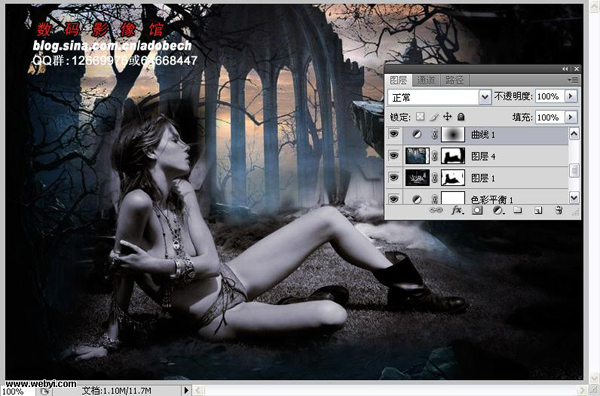Switch to the 通道 (Channels) tab

[x=426, y=80]
